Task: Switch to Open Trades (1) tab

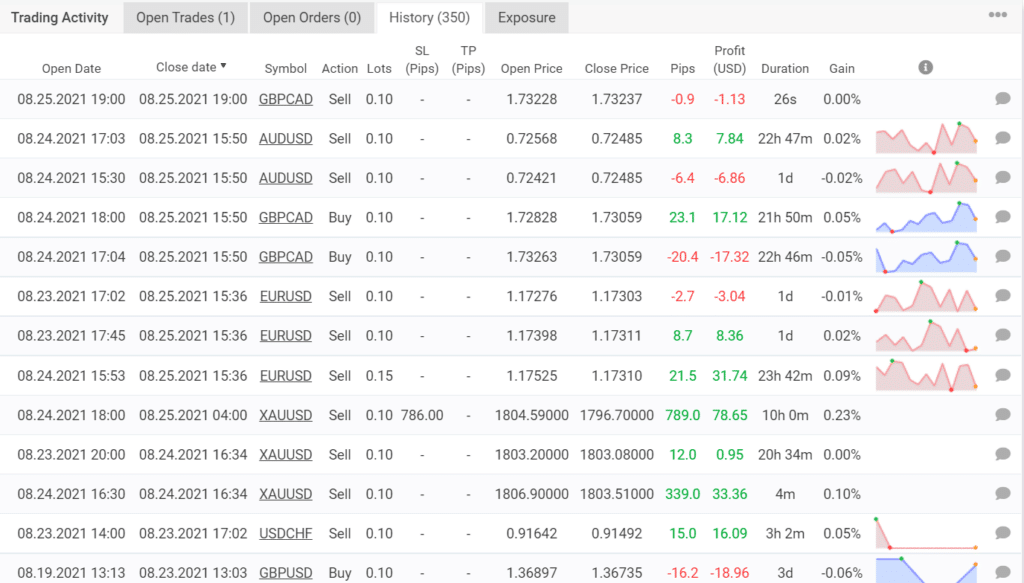Action: click(185, 17)
